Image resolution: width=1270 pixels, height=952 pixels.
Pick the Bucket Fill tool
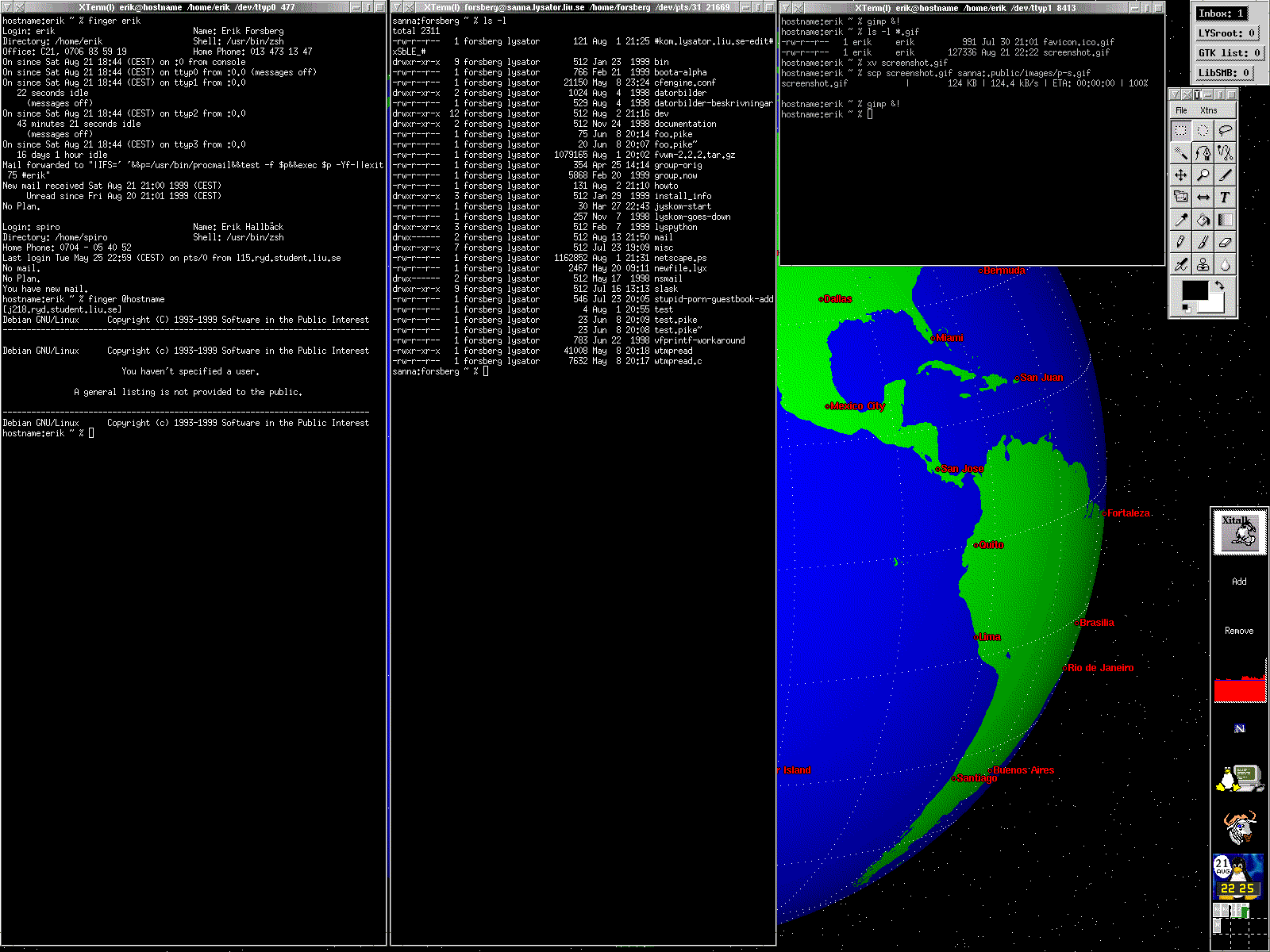[1203, 220]
